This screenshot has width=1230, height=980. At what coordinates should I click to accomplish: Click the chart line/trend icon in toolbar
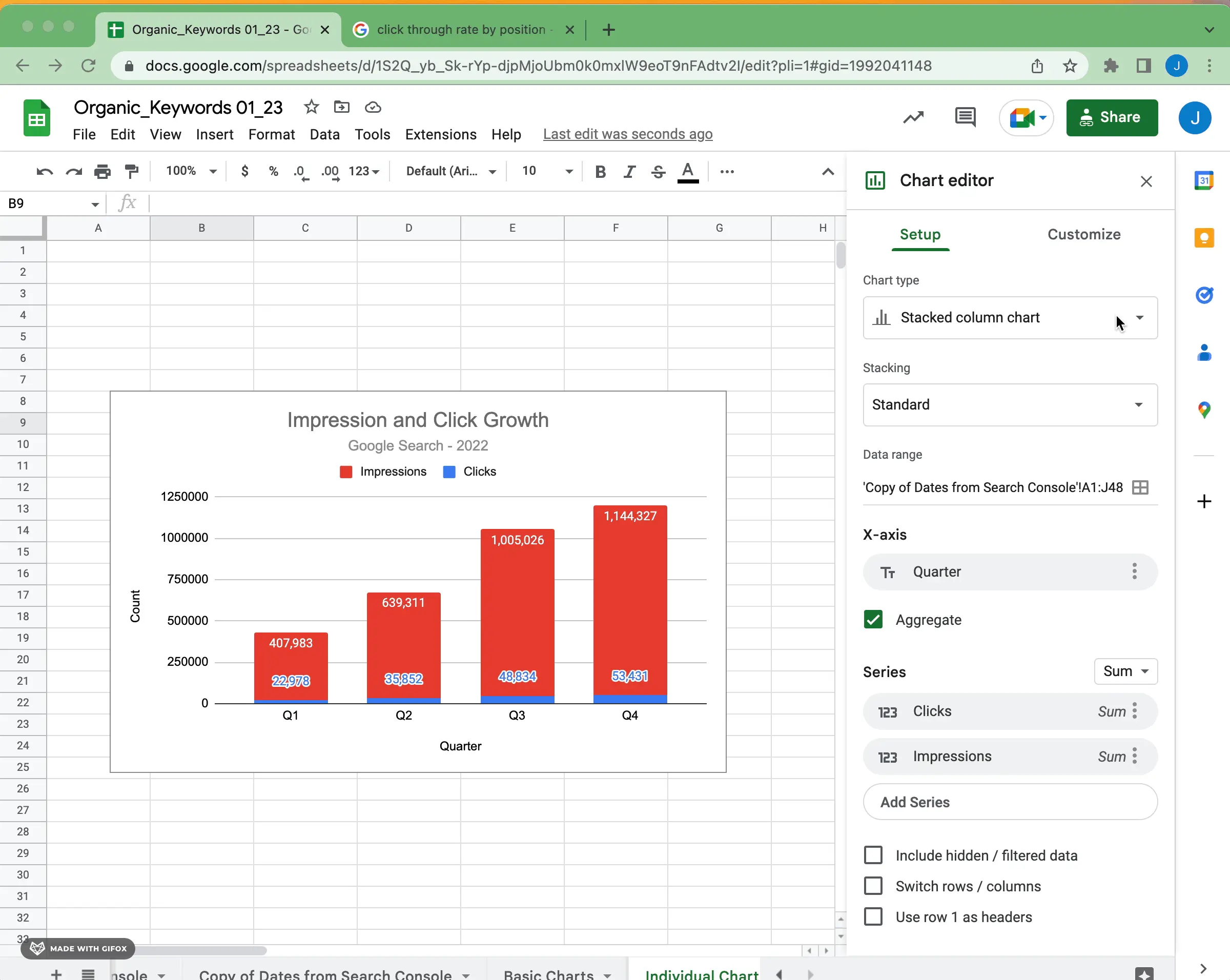tap(913, 117)
